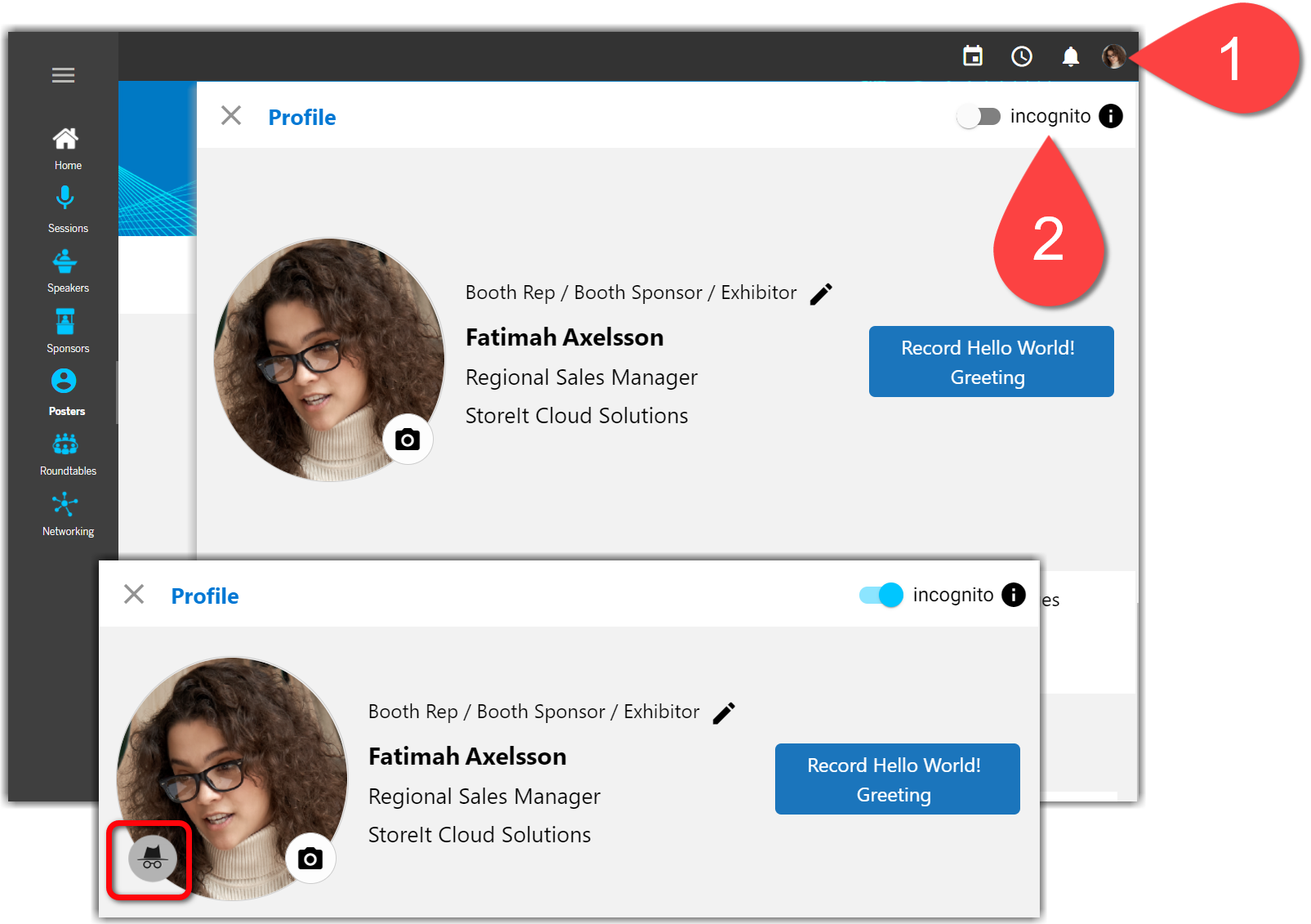Enable incognito toggle in upper Profile panel

[x=979, y=117]
